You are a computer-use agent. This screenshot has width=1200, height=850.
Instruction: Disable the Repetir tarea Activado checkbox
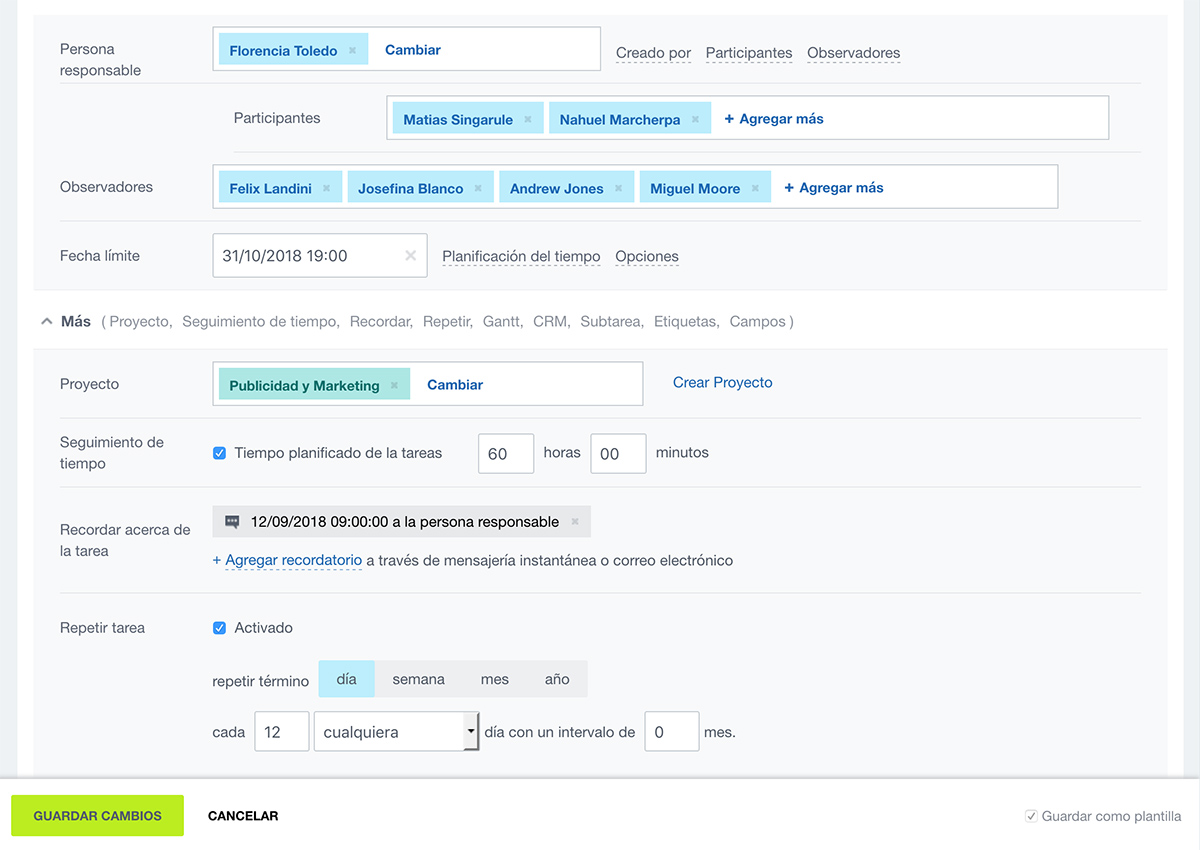(220, 628)
